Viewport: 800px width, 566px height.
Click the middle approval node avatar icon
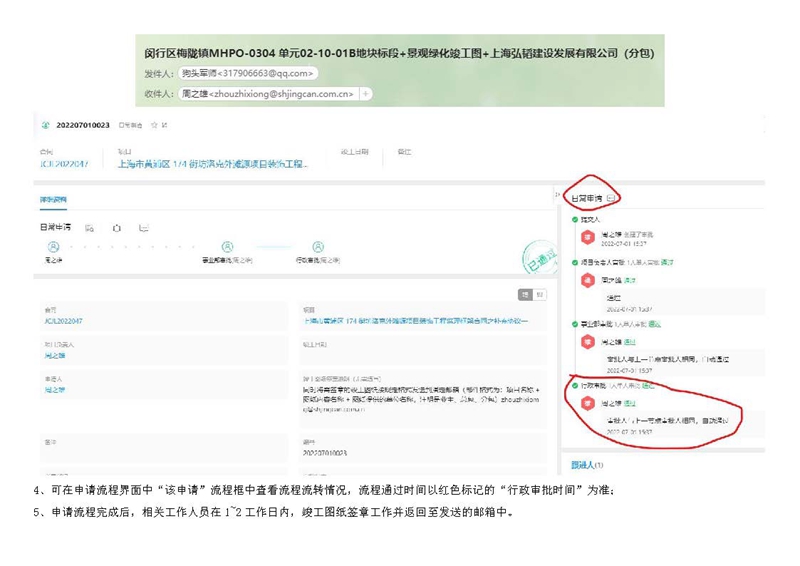click(x=228, y=247)
